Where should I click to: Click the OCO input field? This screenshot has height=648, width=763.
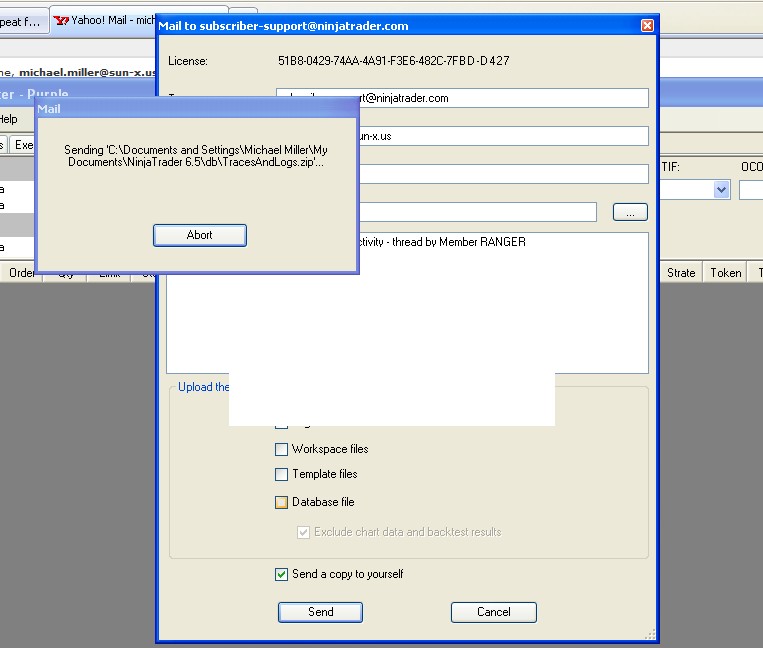[751, 190]
